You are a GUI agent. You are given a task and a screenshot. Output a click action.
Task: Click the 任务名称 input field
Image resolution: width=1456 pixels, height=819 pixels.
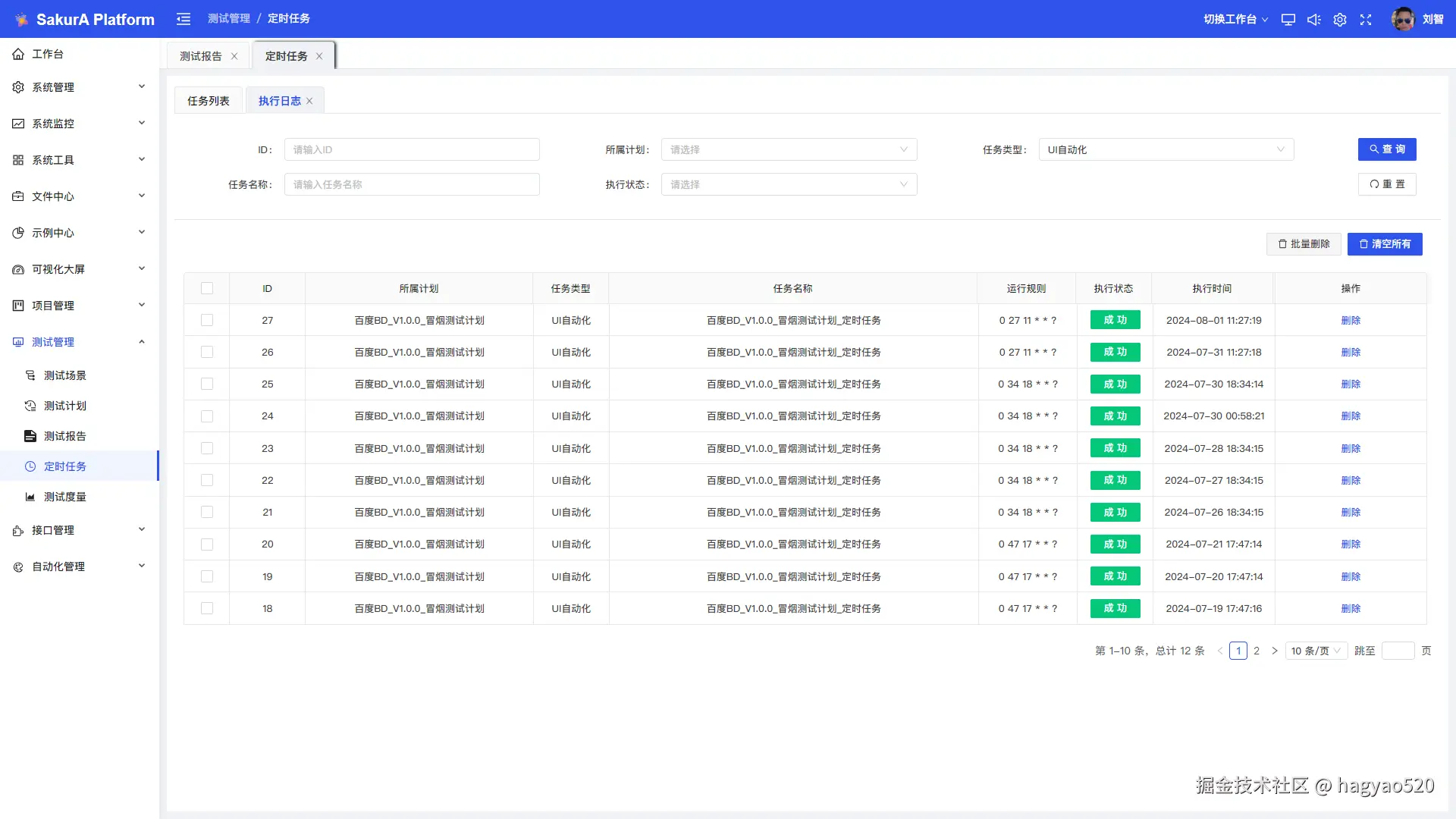pos(412,184)
